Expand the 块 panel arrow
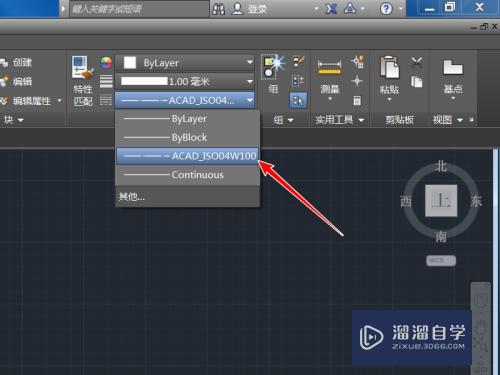Image resolution: width=500 pixels, height=375 pixels. [21, 120]
